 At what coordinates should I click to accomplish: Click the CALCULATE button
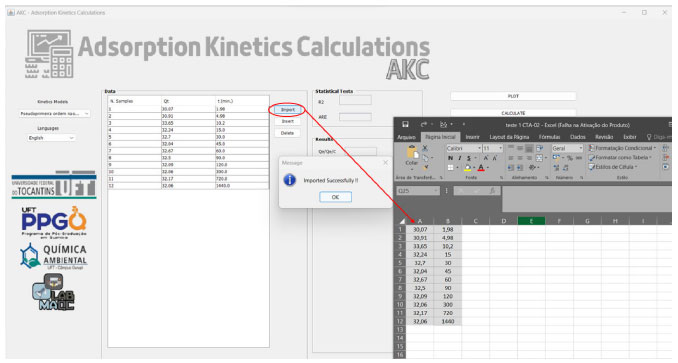point(513,113)
